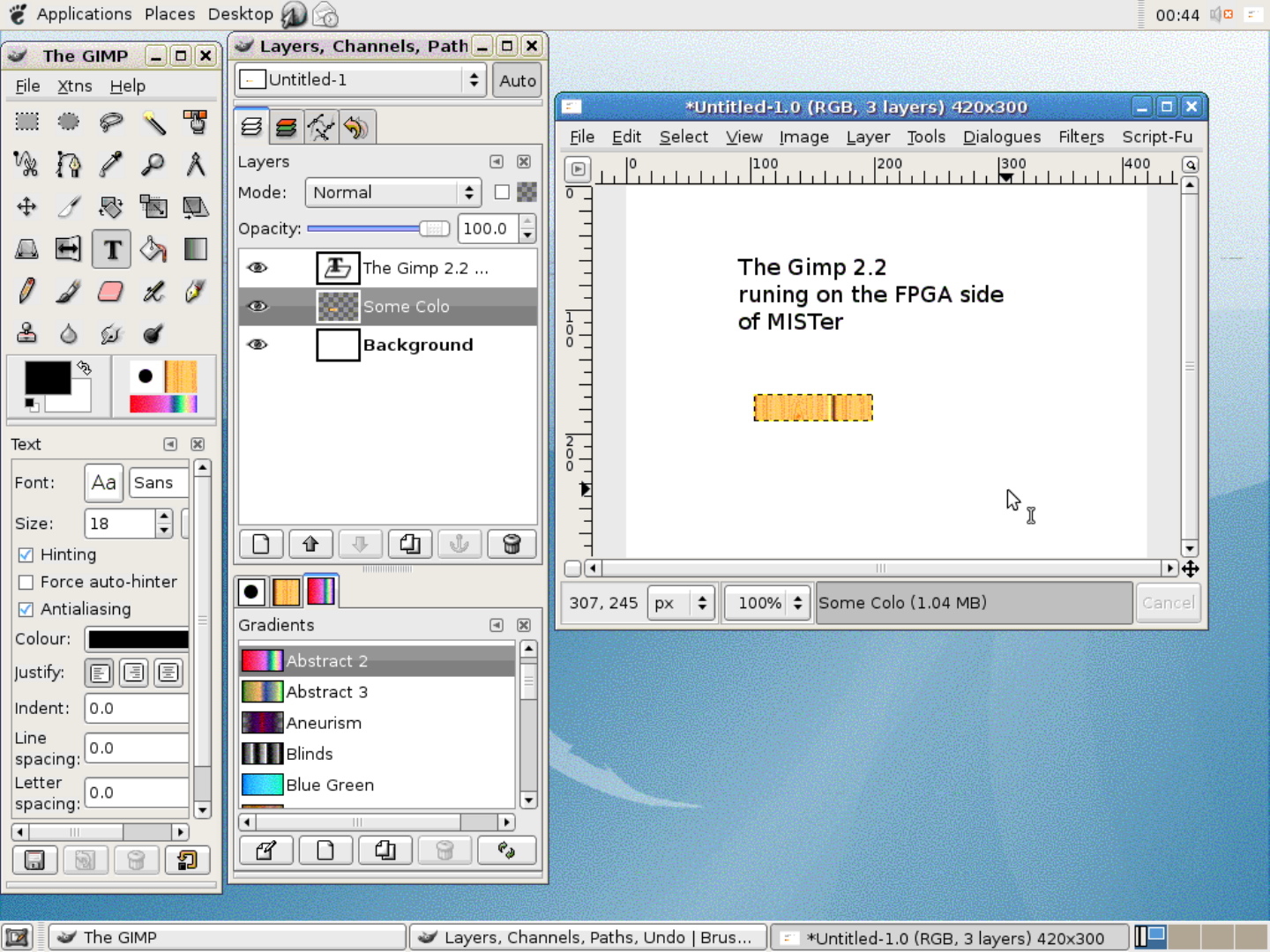The height and width of the screenshot is (952, 1270).
Task: Select the Paths tool in the toolbox
Action: [69, 164]
